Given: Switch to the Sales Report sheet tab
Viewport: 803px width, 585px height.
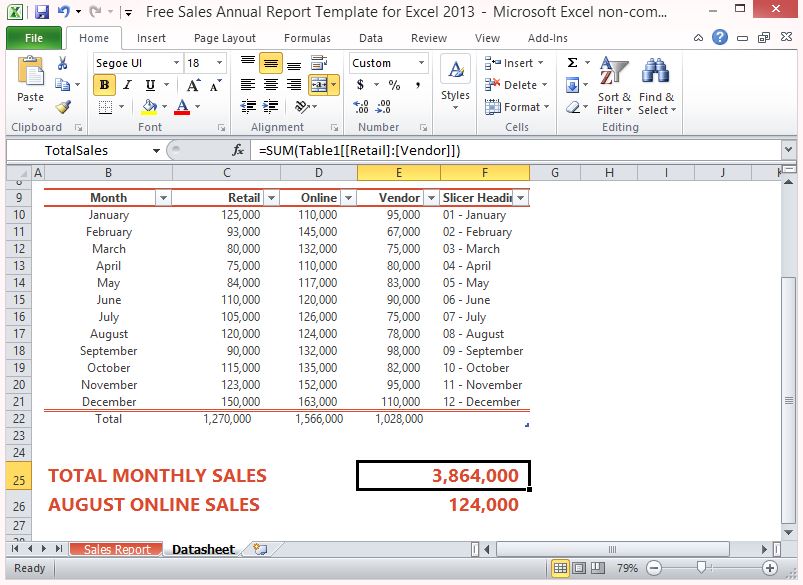Looking at the screenshot, I should 117,550.
